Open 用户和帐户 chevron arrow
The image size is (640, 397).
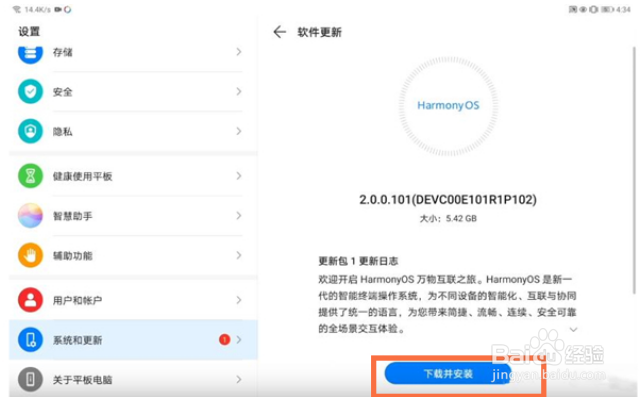click(x=239, y=300)
